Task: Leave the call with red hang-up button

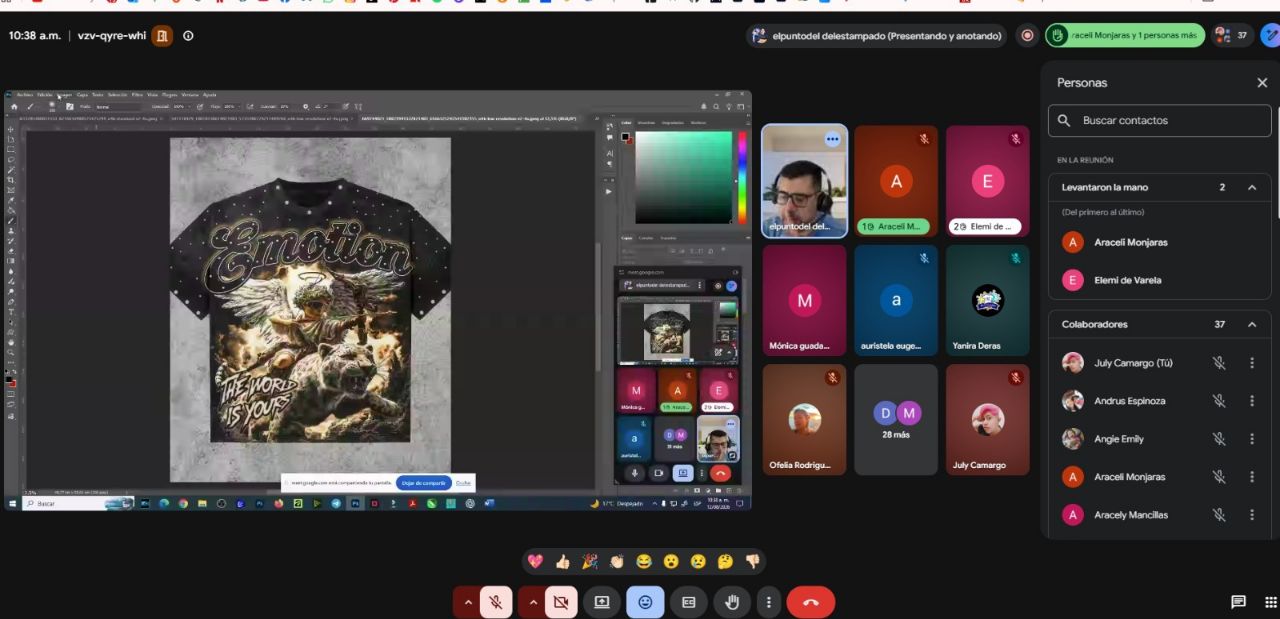Action: coord(811,602)
